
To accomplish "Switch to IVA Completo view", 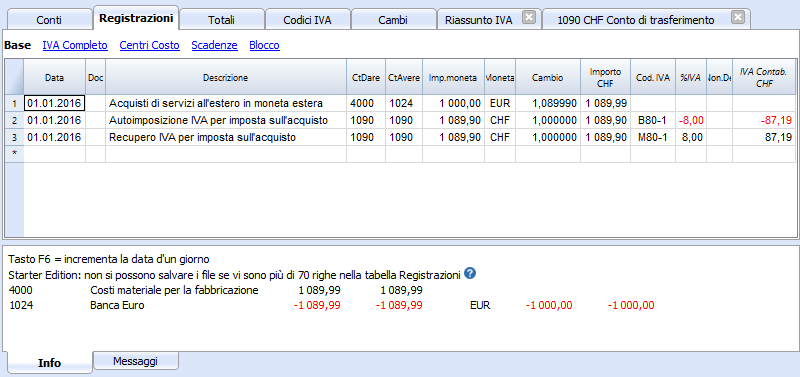I will (75, 45).
